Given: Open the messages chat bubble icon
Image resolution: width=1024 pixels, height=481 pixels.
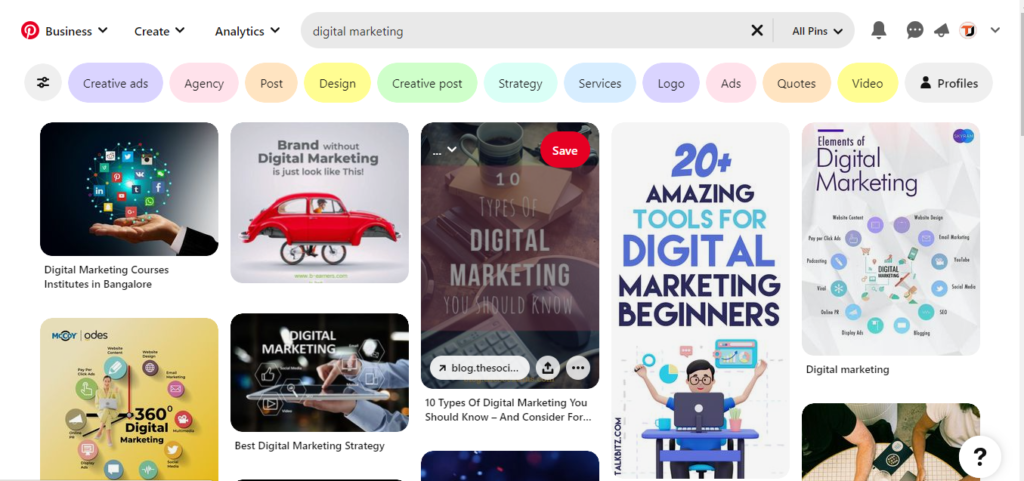Looking at the screenshot, I should [x=915, y=30].
